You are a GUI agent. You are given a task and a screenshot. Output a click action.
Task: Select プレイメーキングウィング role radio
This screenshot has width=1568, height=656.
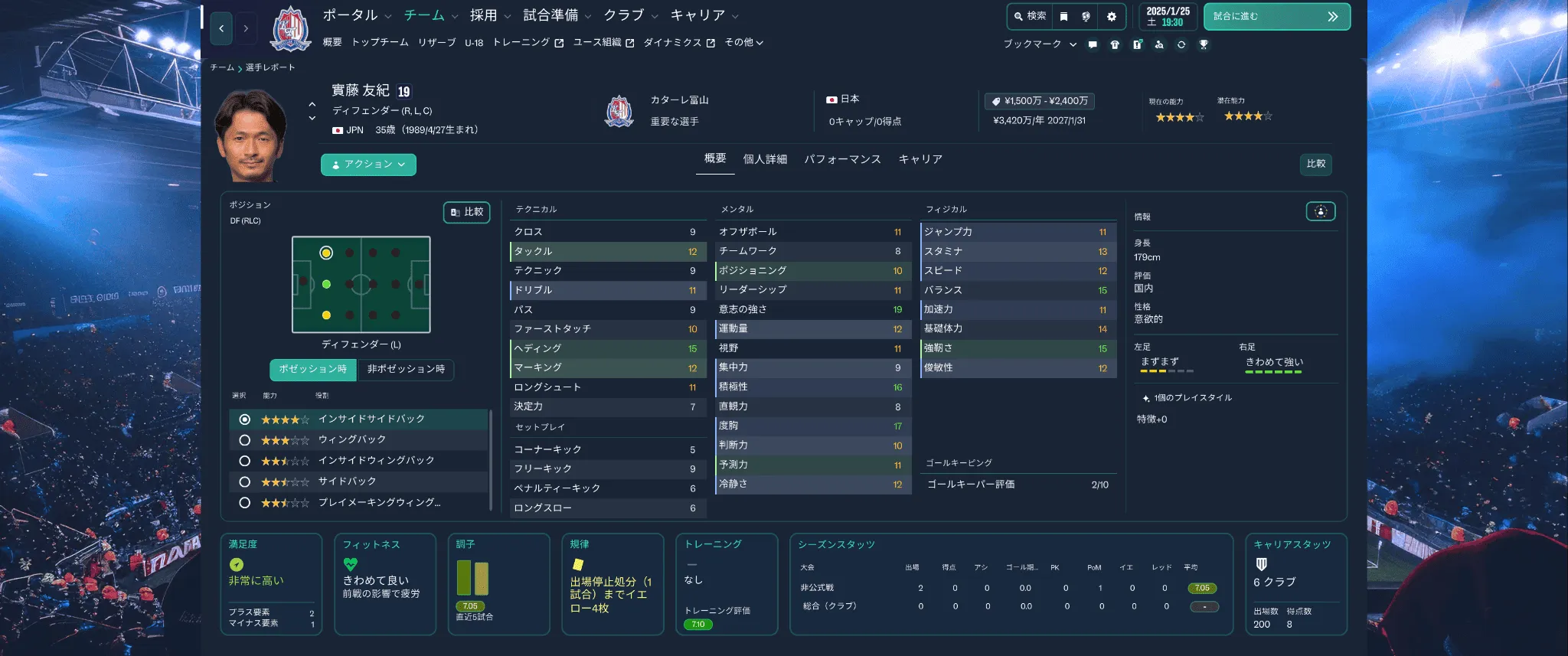(245, 503)
